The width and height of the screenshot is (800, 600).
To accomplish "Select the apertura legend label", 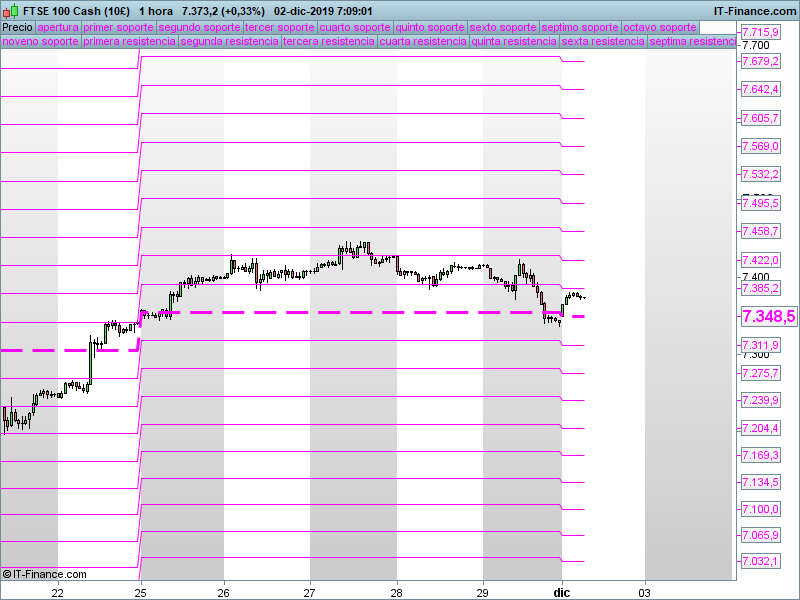I will pos(58,28).
